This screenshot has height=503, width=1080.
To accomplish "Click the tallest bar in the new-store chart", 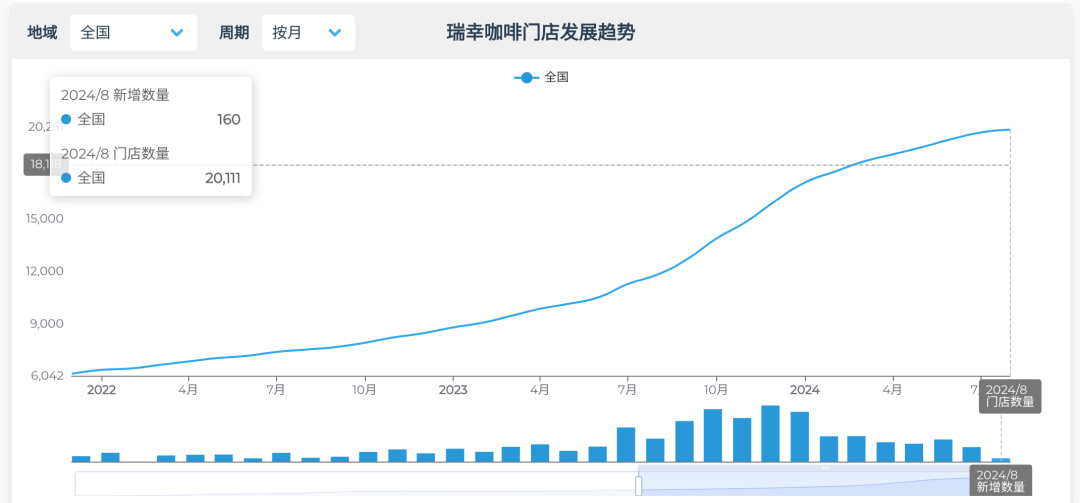I will click(770, 433).
